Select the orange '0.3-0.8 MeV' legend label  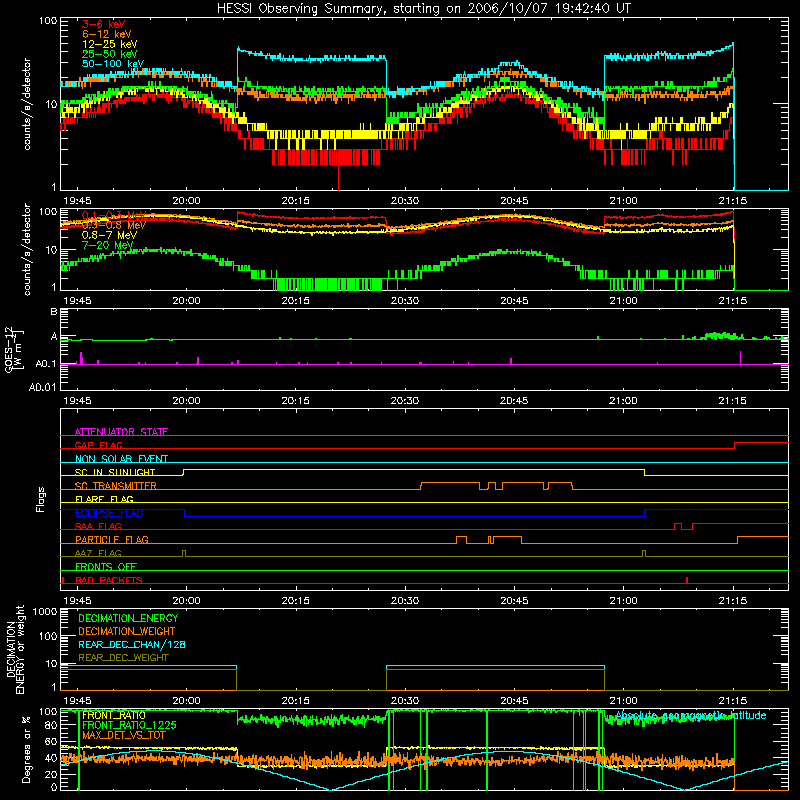click(114, 225)
